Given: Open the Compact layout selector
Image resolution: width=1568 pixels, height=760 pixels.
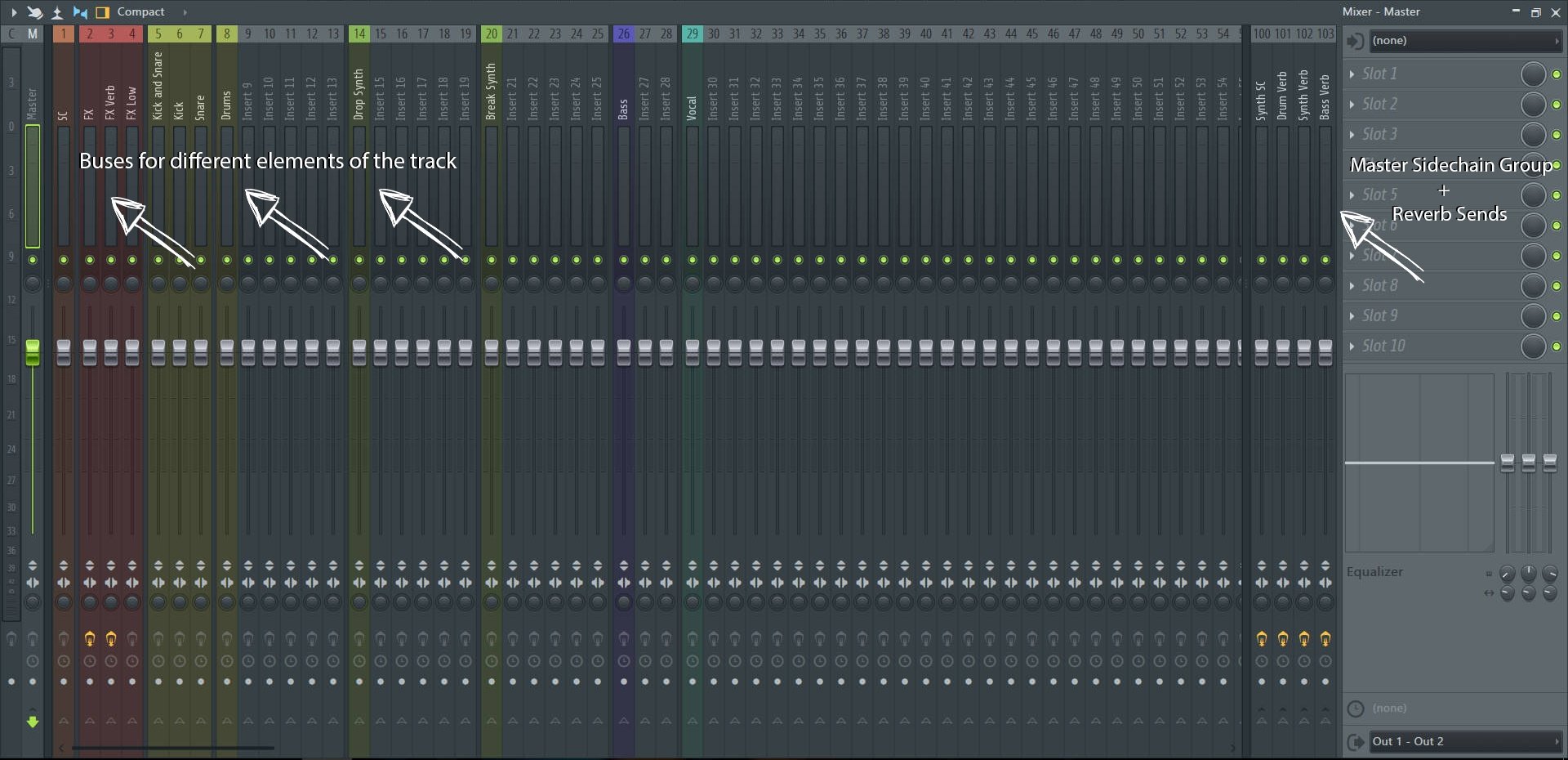Looking at the screenshot, I should pos(140,11).
